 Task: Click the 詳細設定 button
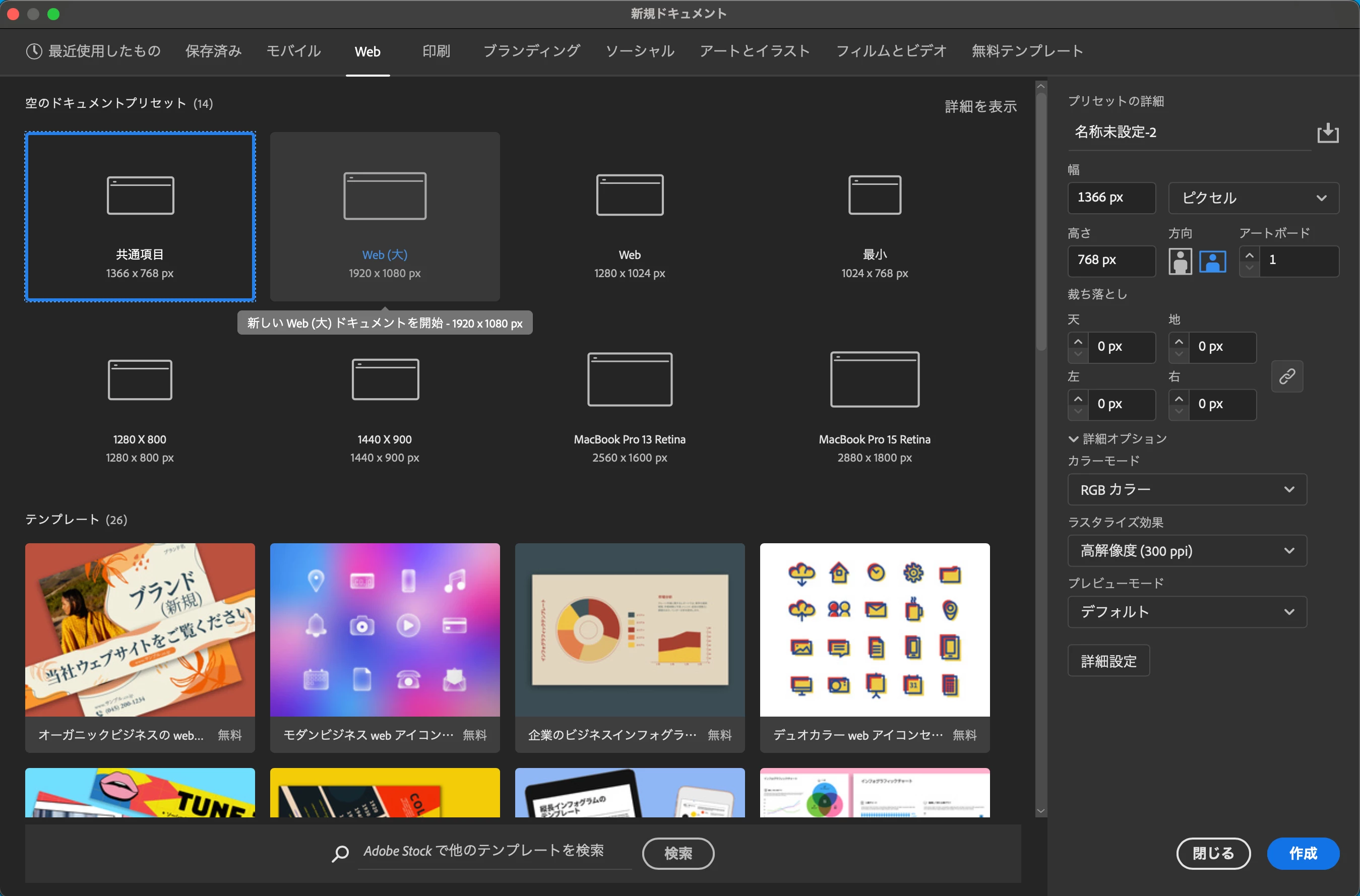[1108, 661]
